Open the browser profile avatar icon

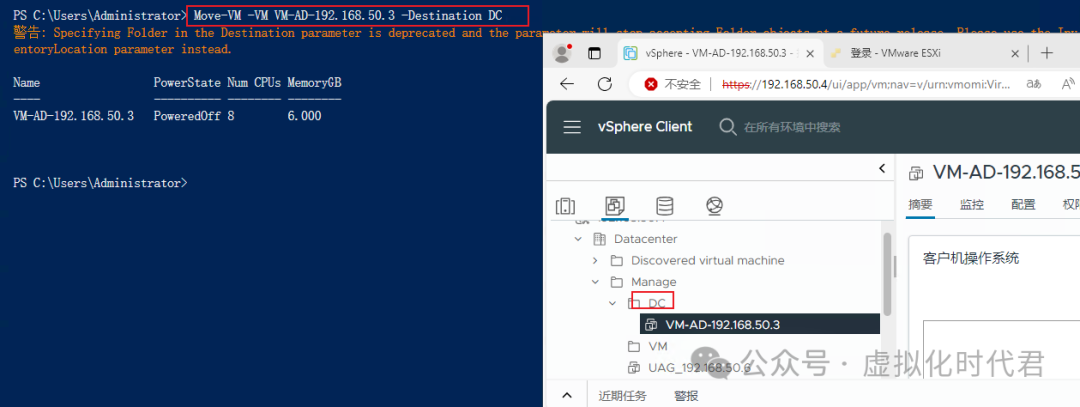(x=563, y=53)
